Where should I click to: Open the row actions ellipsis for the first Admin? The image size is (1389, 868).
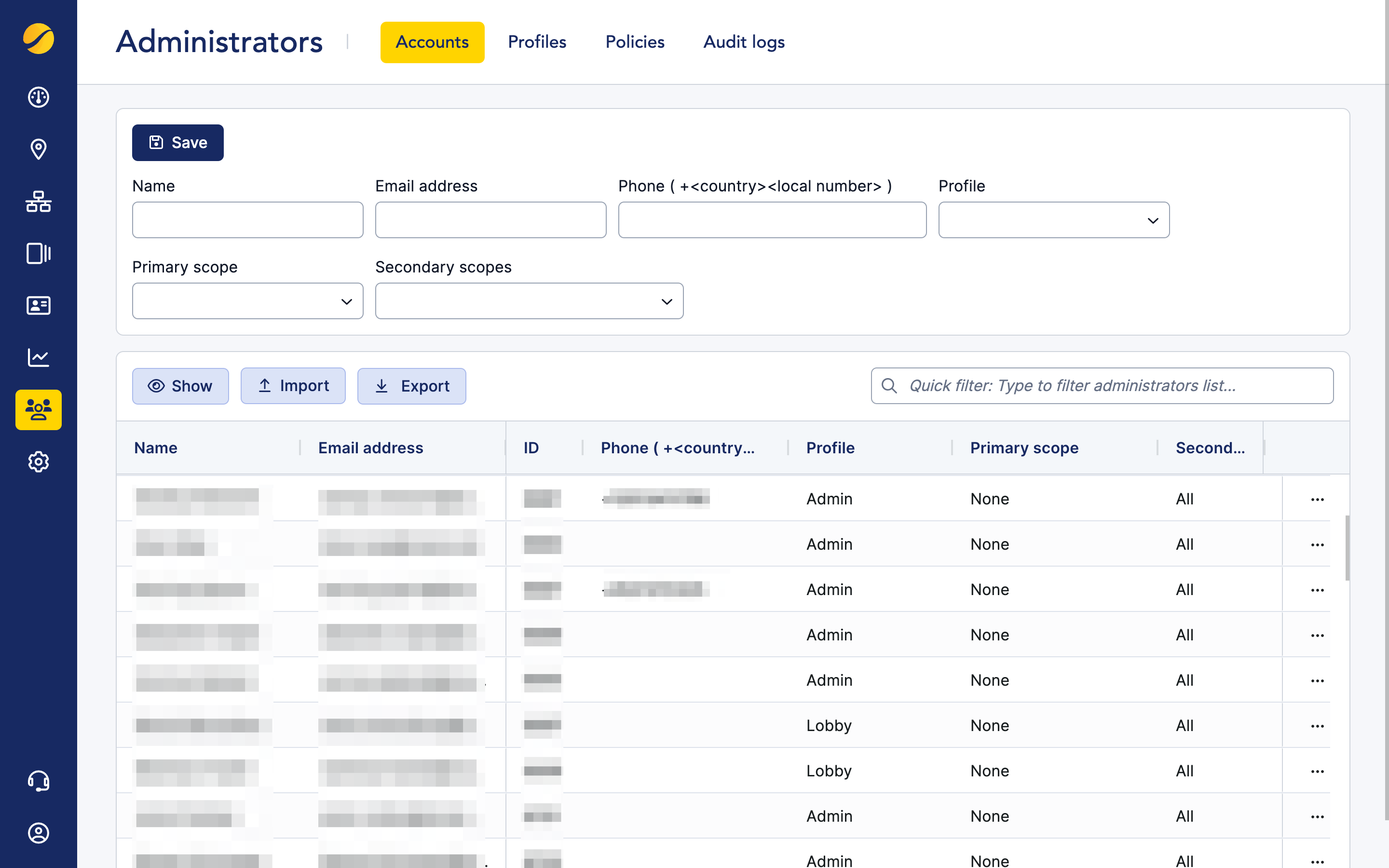coord(1317,499)
